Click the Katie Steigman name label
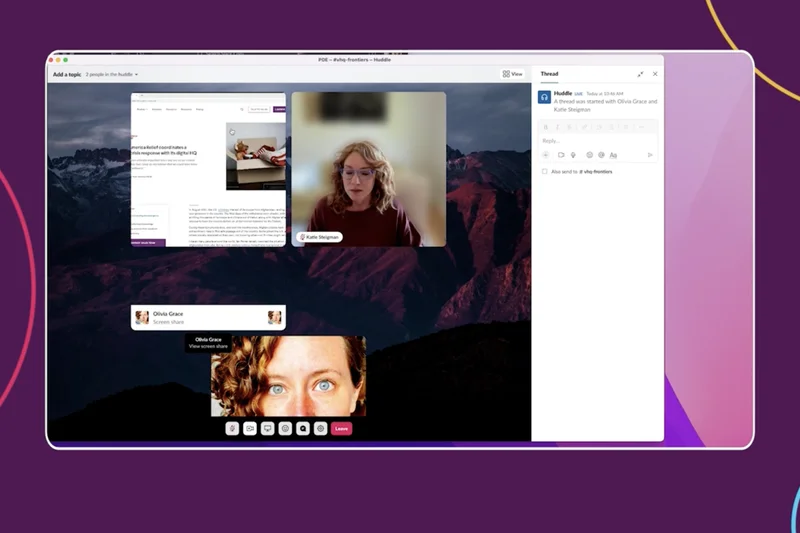Viewport: 800px width, 533px height. tap(319, 237)
